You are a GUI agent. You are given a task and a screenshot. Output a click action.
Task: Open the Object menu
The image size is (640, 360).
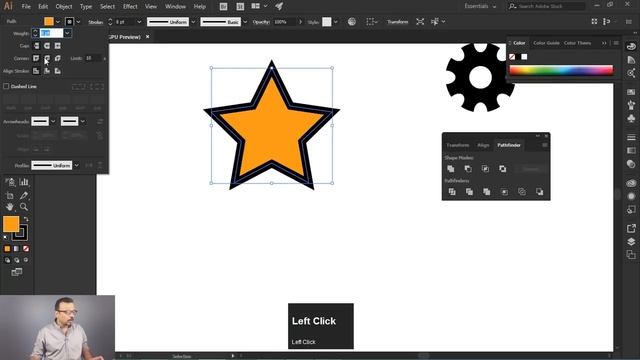[64, 7]
